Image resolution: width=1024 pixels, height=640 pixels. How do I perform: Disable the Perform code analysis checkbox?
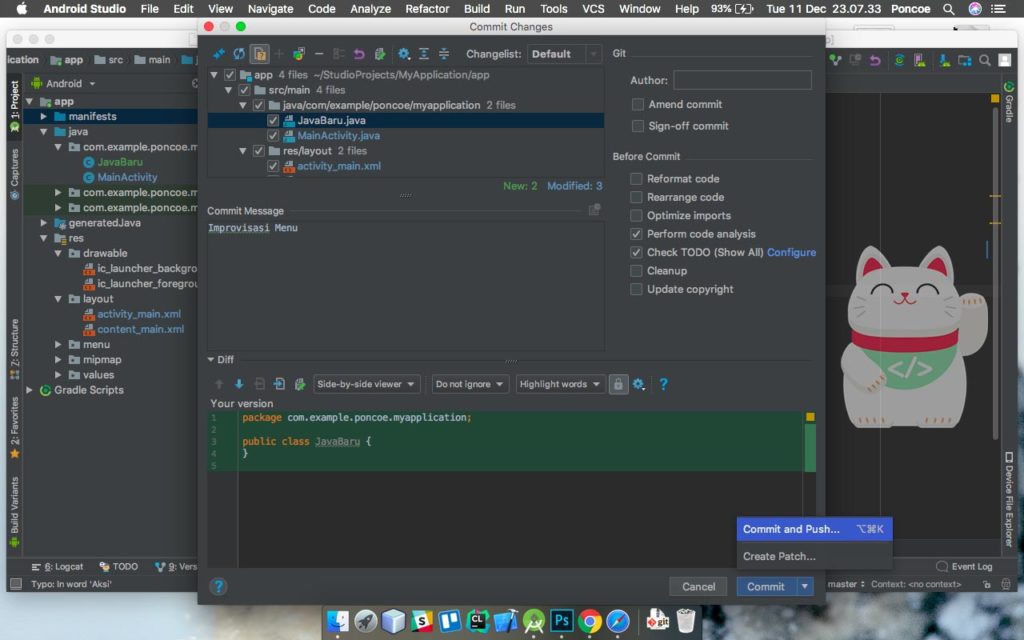pos(636,234)
